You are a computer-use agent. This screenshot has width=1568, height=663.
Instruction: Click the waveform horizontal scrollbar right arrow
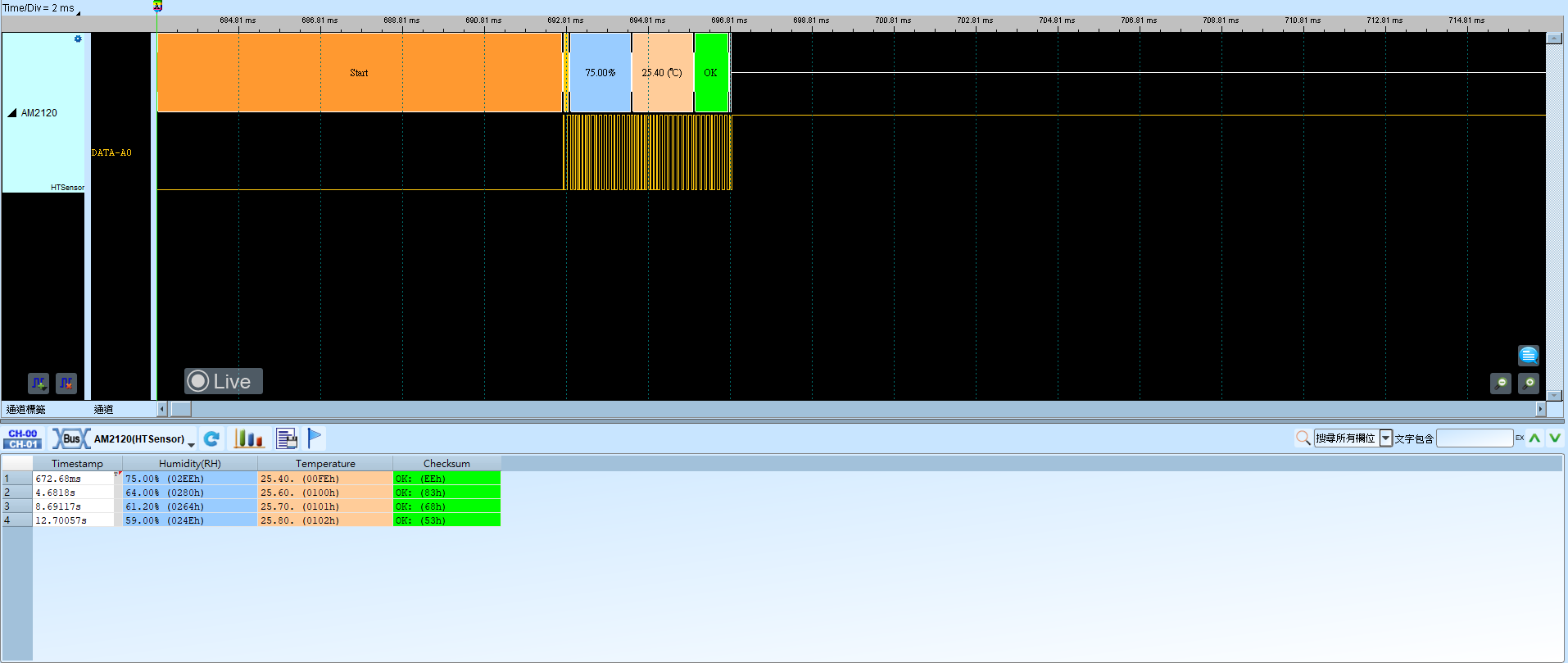[1540, 409]
